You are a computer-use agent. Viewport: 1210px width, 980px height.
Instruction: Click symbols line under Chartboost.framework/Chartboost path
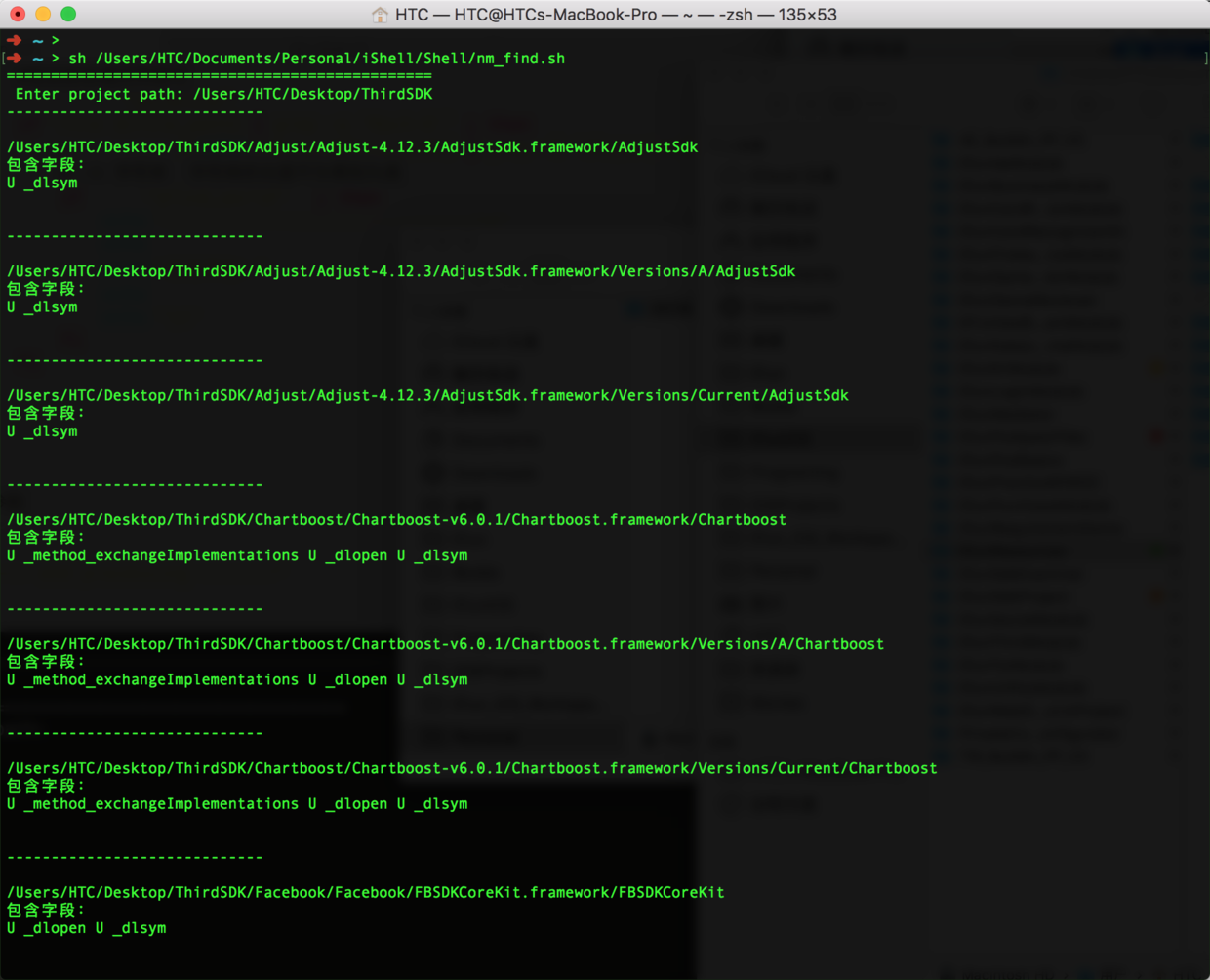click(237, 555)
